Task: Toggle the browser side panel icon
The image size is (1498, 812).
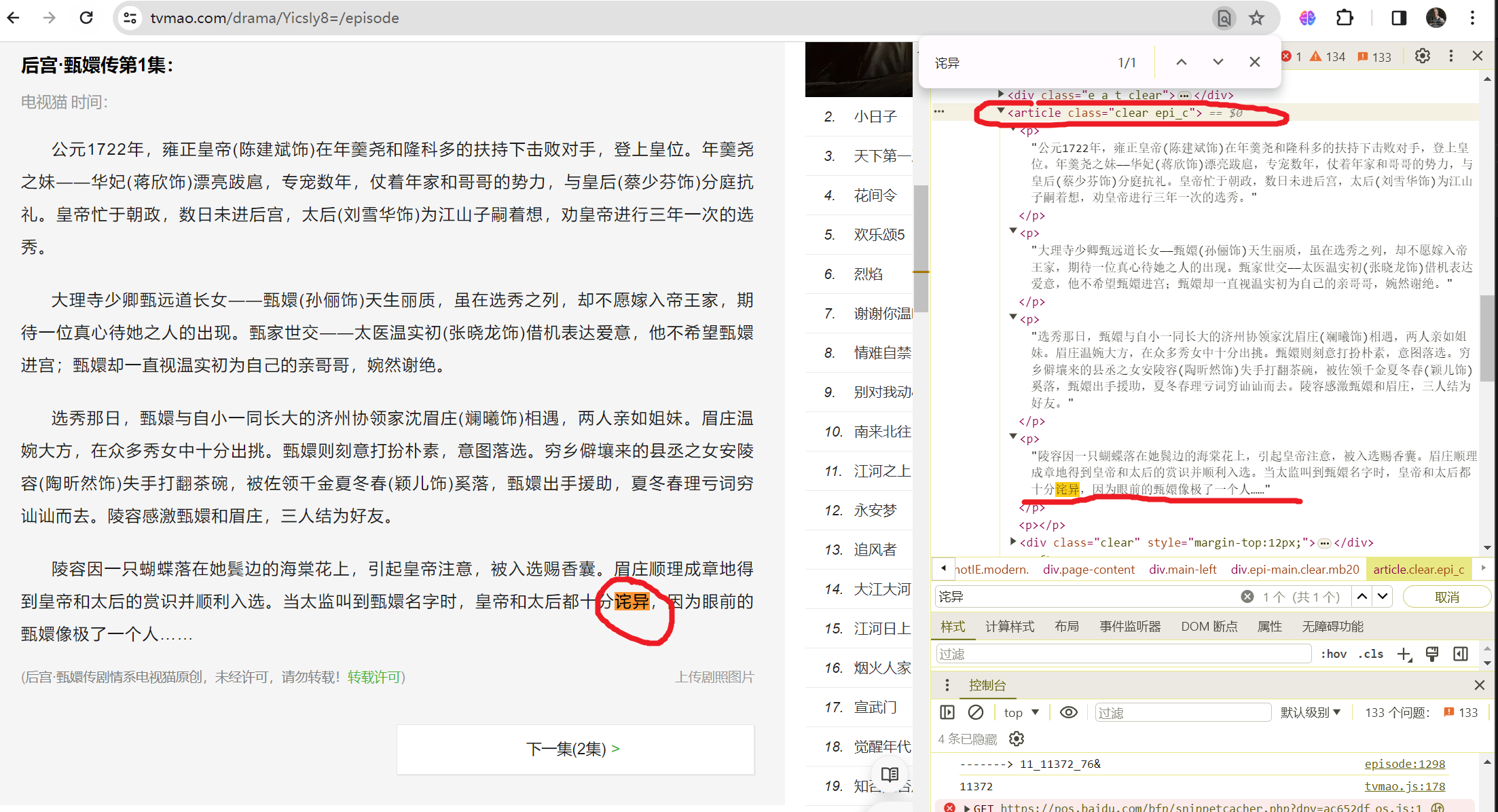Action: click(1398, 18)
